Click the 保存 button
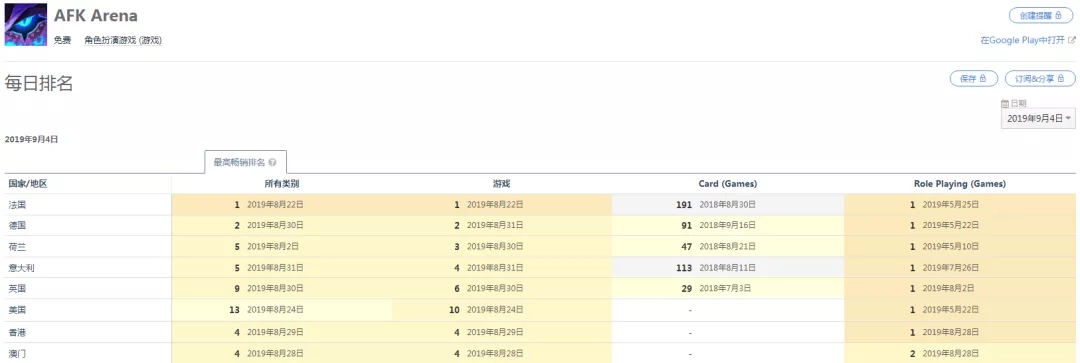 coord(973,79)
